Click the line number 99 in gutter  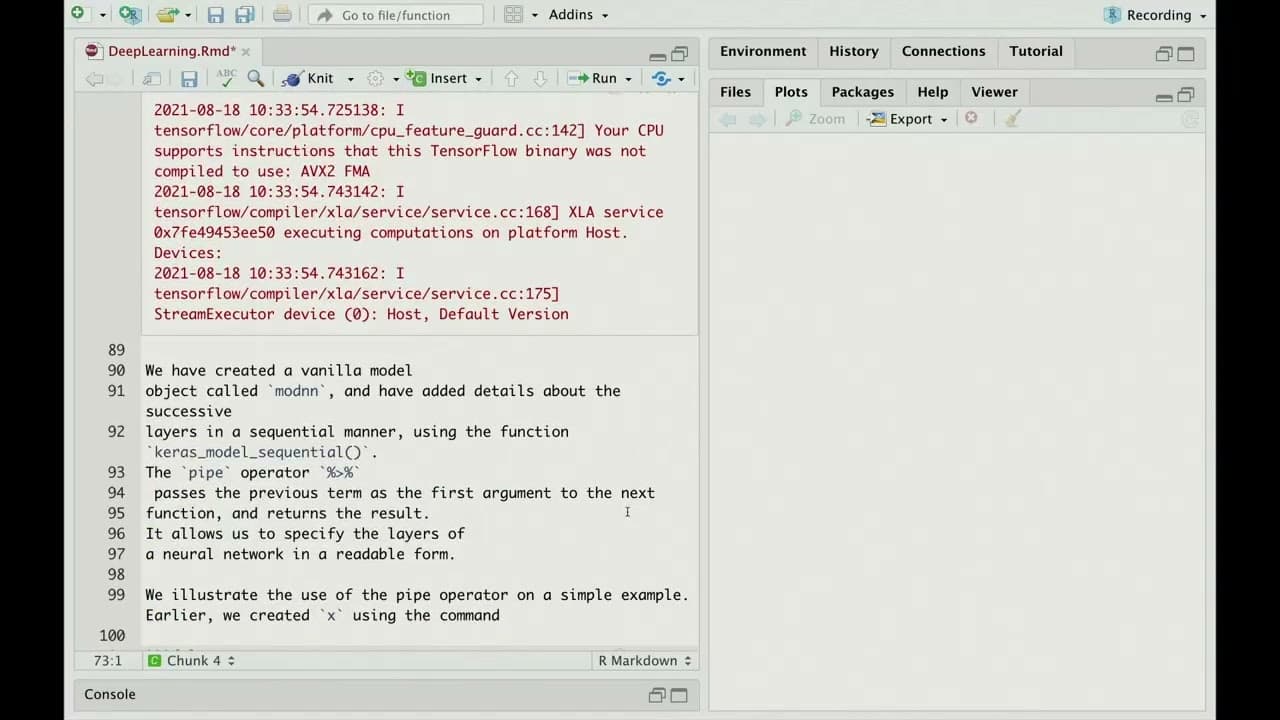pyautogui.click(x=116, y=595)
